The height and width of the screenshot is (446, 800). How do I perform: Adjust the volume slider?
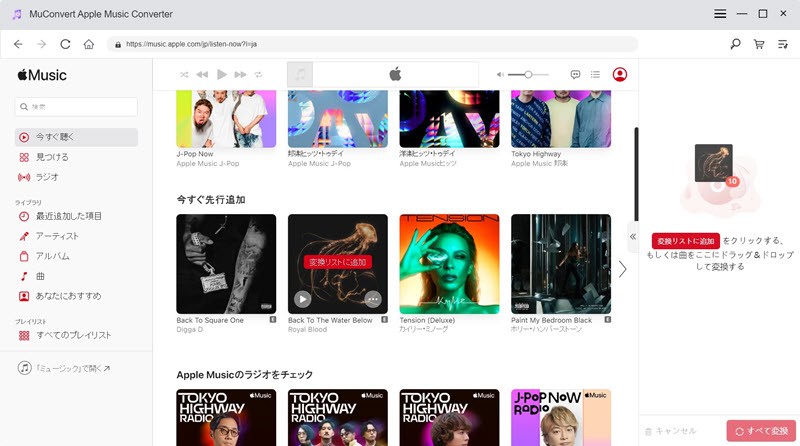(528, 75)
